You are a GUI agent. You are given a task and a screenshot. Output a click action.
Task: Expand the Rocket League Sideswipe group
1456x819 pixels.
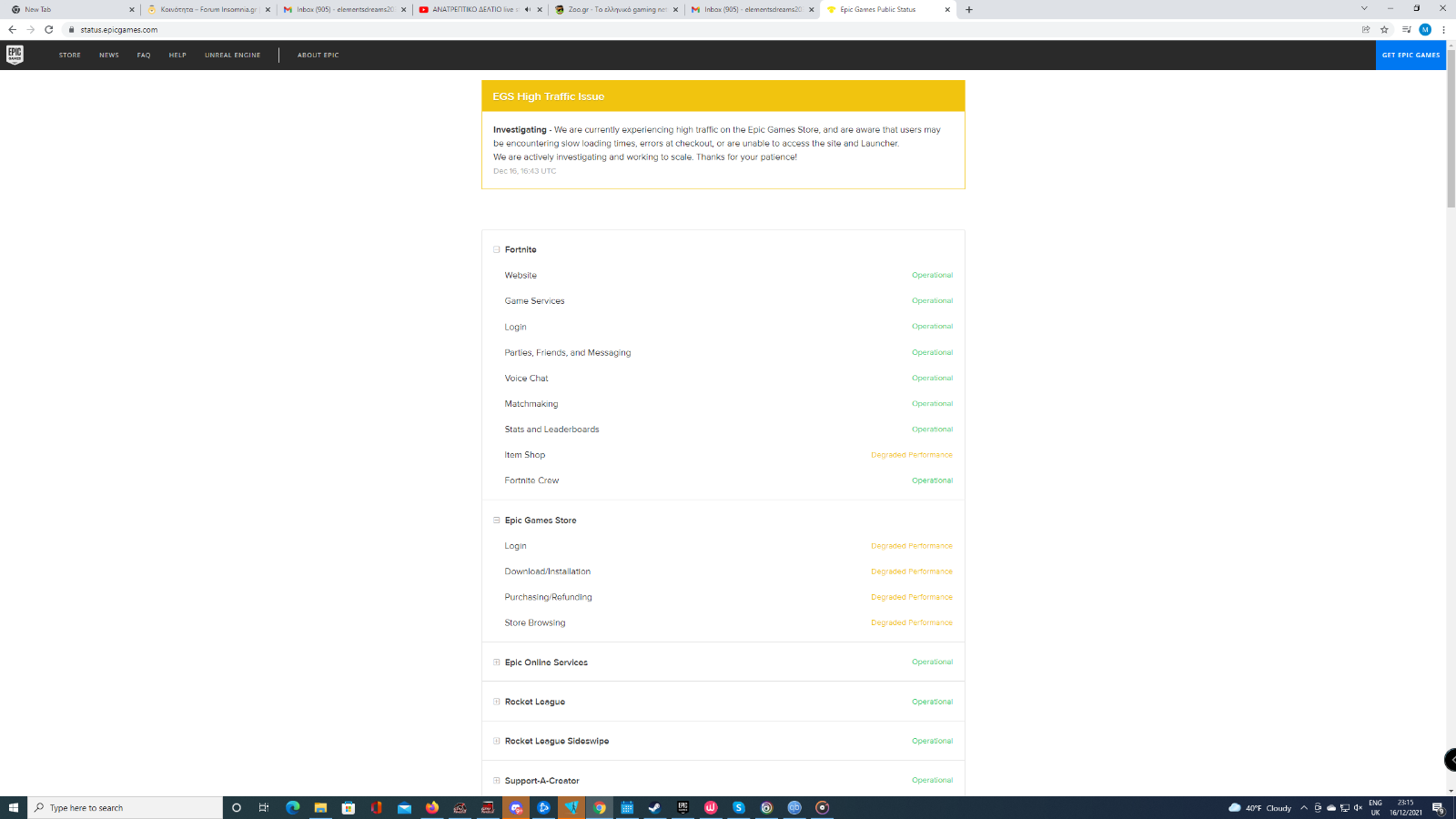click(497, 741)
